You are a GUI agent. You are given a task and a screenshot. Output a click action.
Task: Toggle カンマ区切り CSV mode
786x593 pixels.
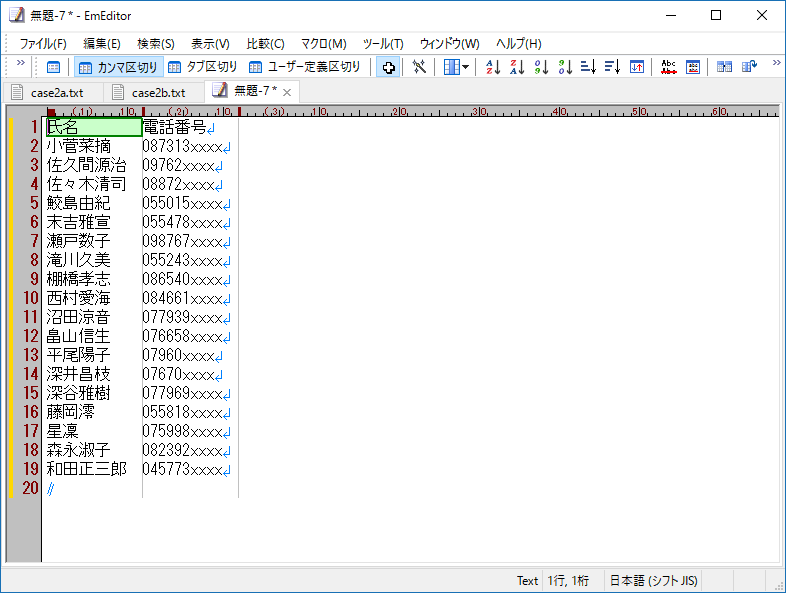119,67
